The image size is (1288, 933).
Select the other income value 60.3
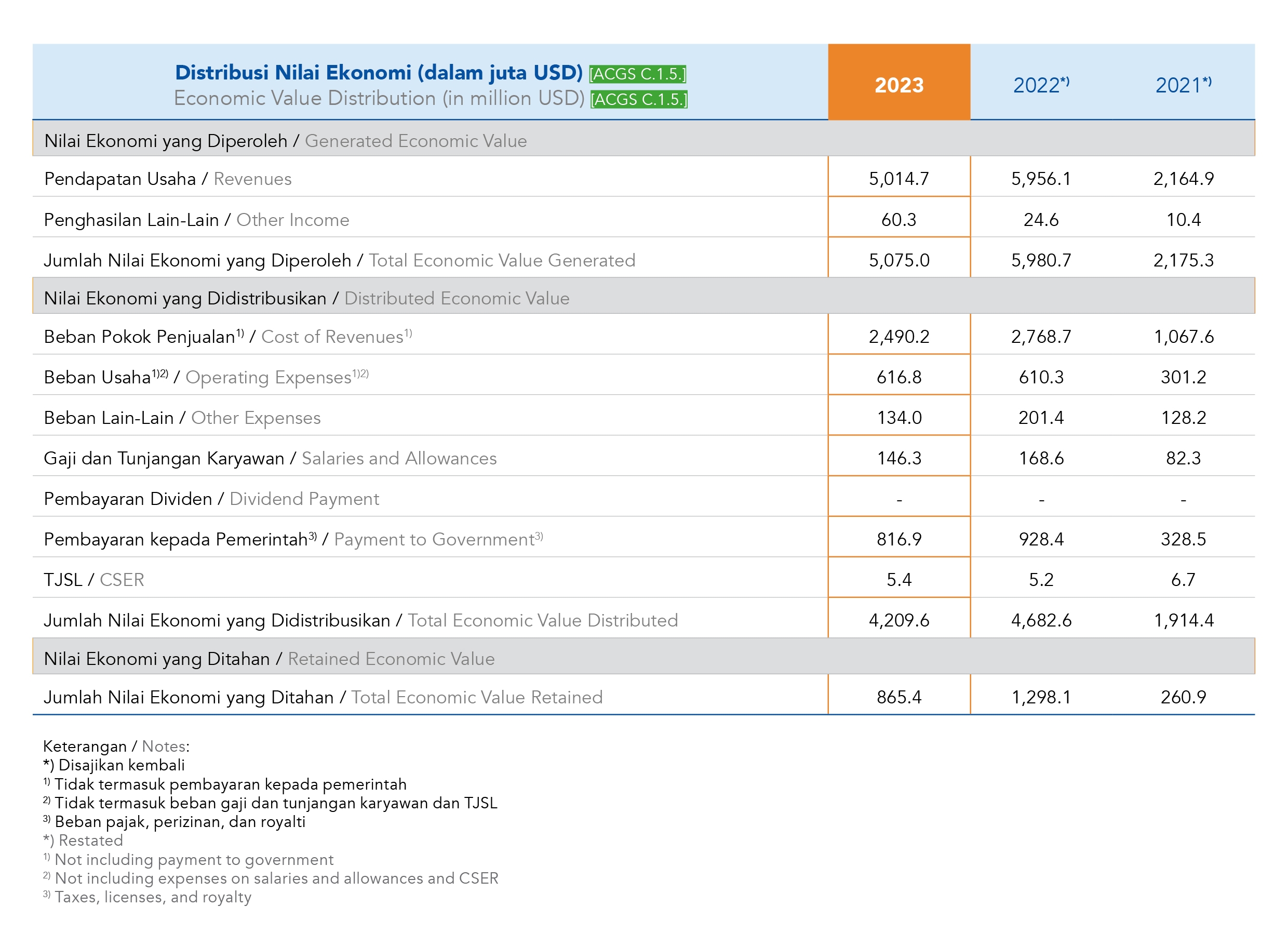899,220
